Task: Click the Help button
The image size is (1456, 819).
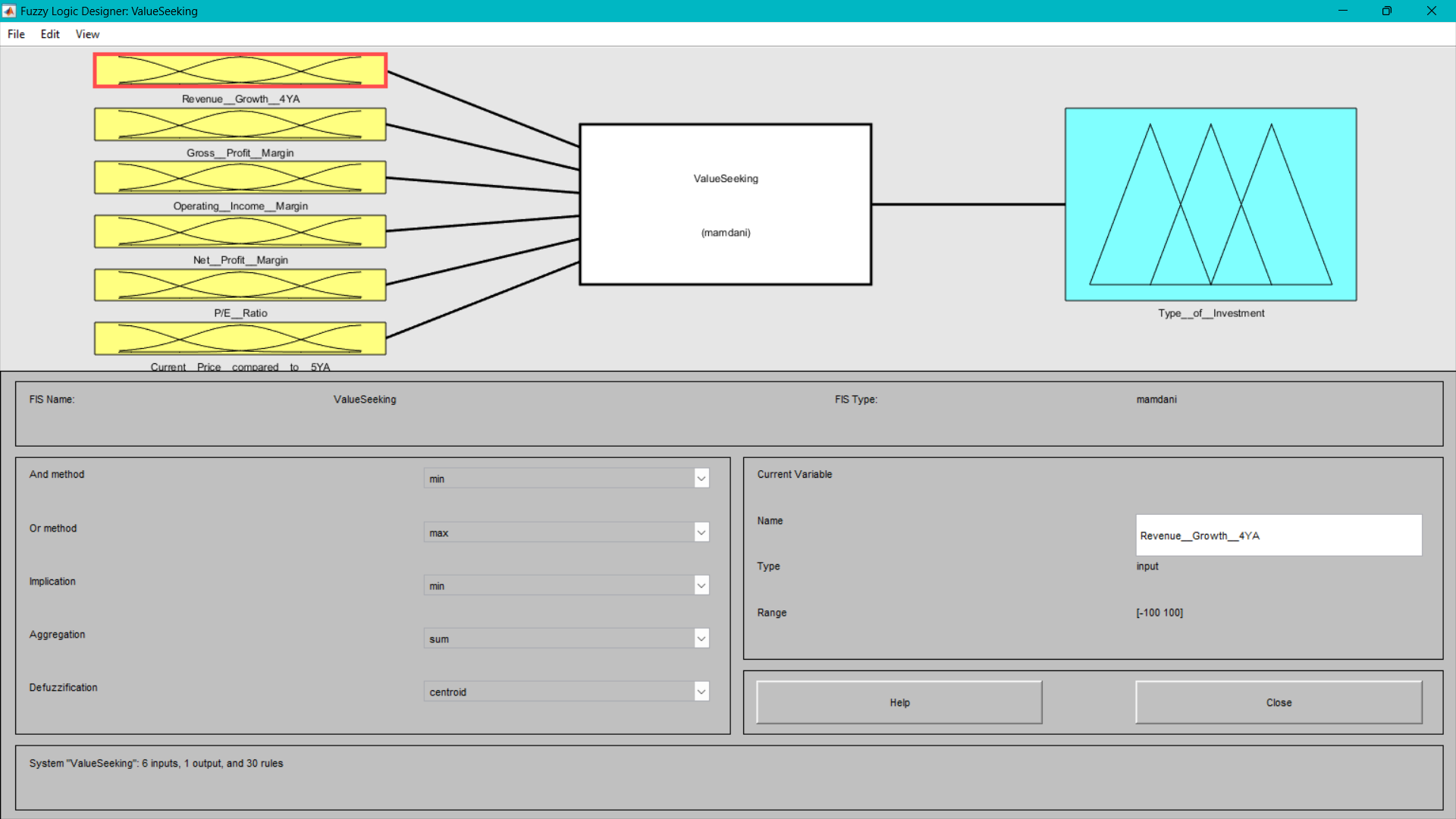Action: [x=899, y=702]
